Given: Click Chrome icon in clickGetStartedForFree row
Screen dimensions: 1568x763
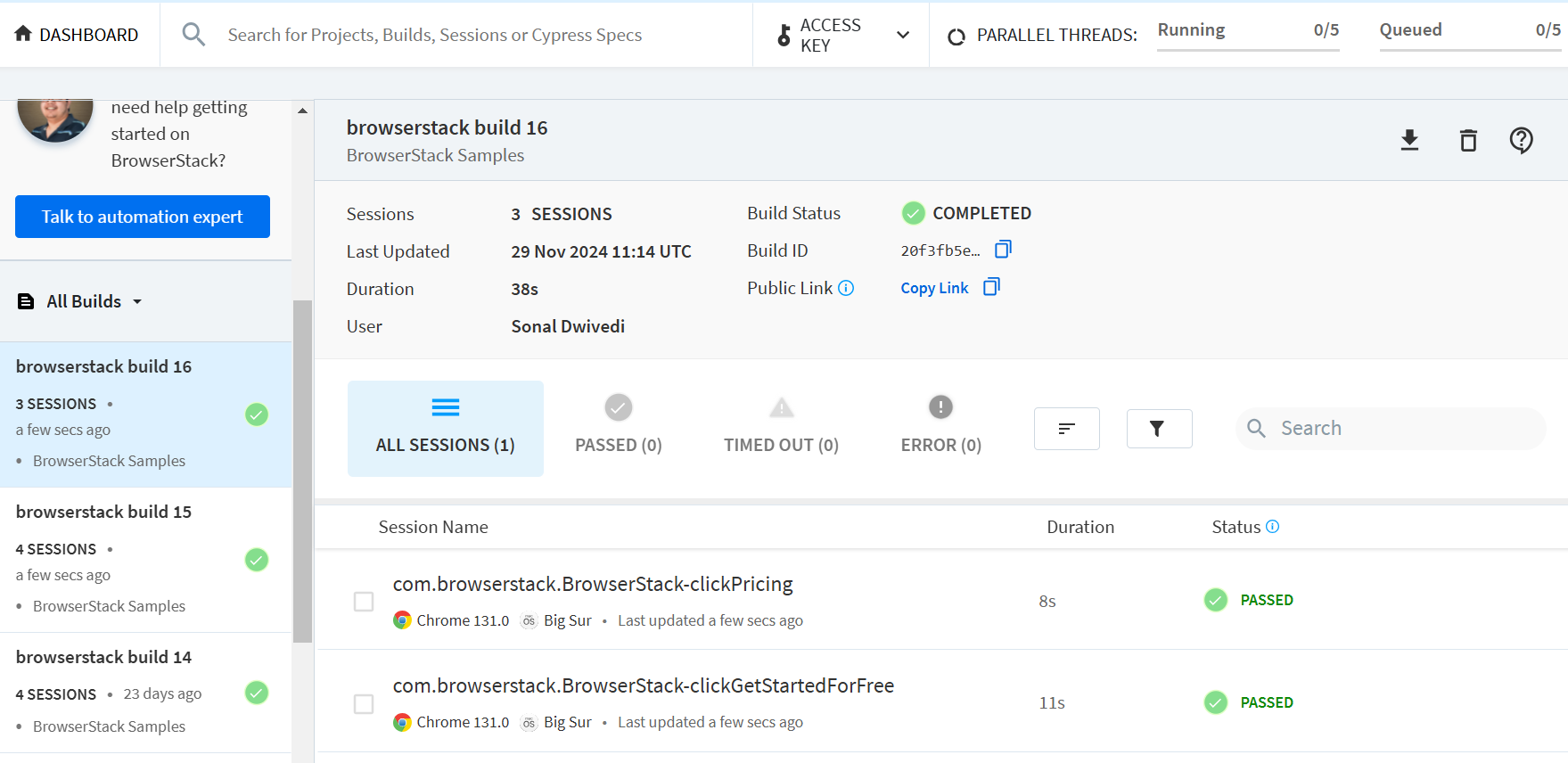Looking at the screenshot, I should coord(402,722).
